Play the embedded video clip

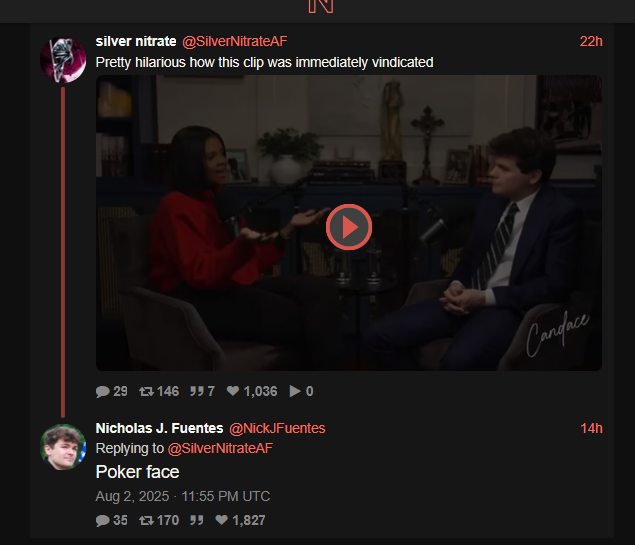[349, 227]
